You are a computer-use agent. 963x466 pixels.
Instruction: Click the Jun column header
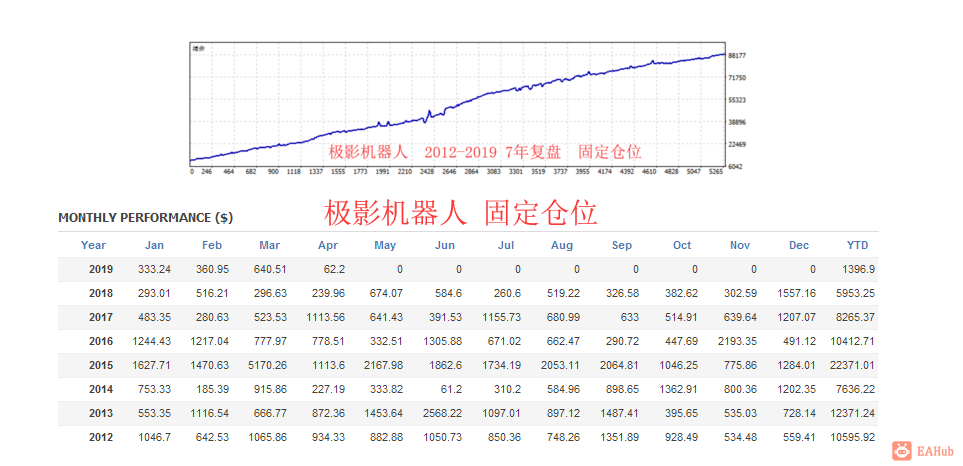[445, 246]
